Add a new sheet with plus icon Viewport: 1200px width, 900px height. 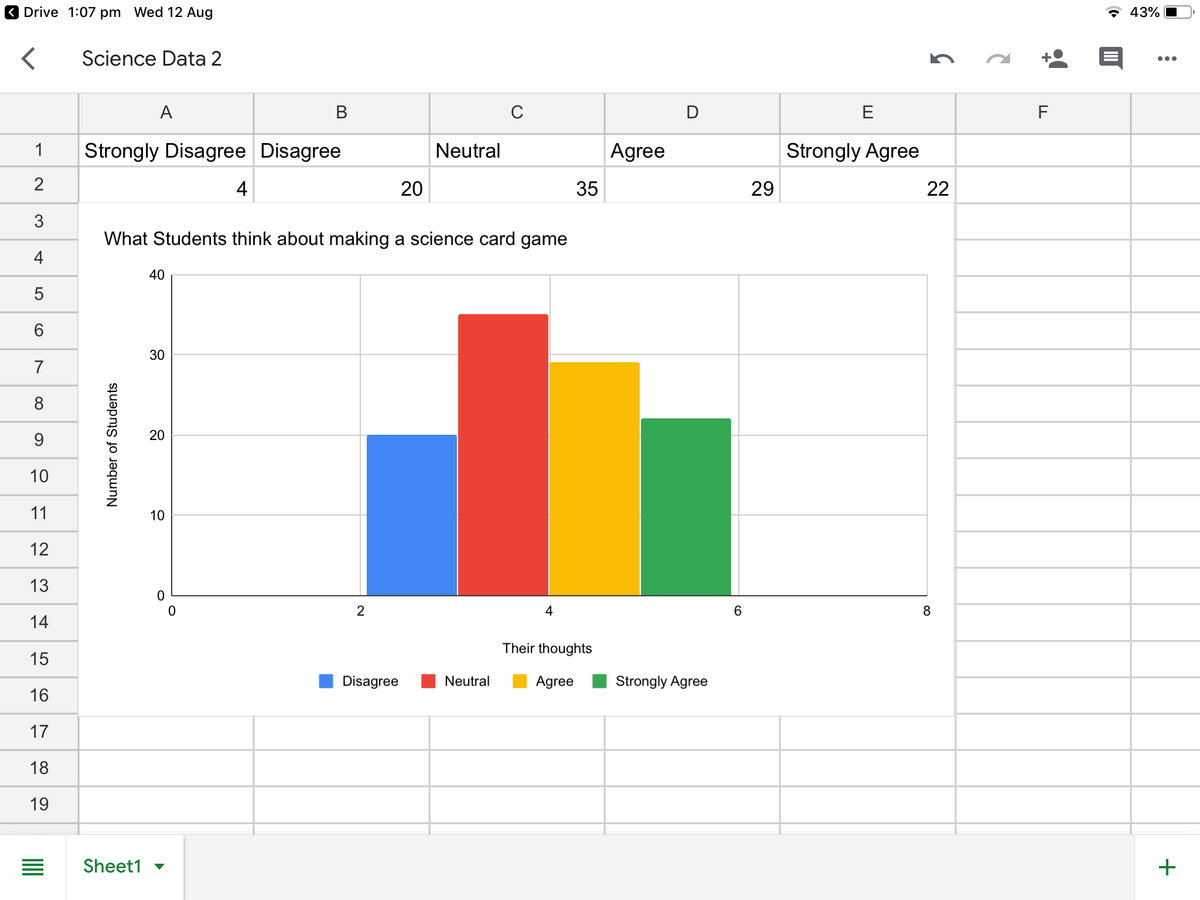point(1165,867)
